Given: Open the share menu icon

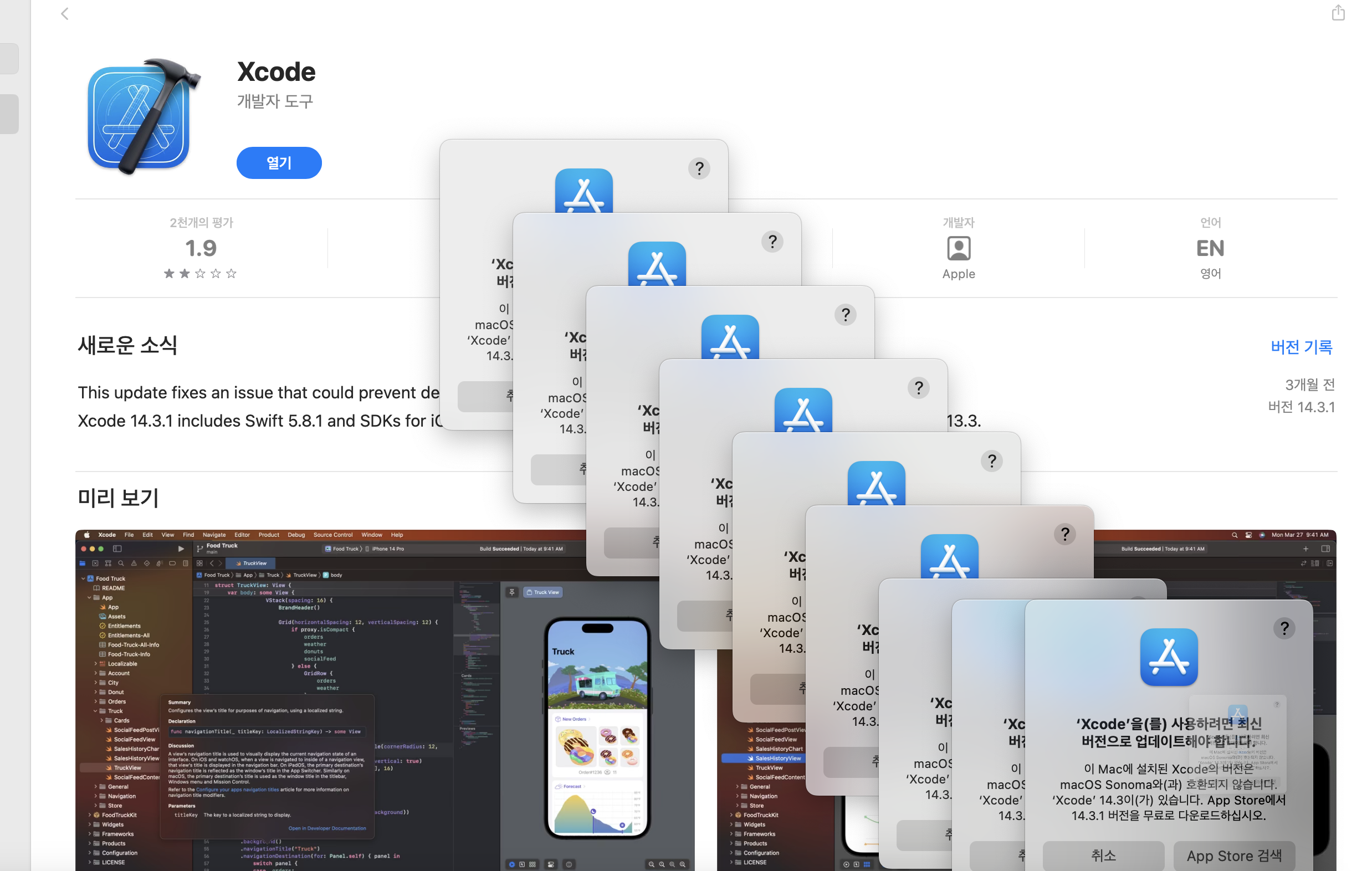Looking at the screenshot, I should [x=1338, y=13].
